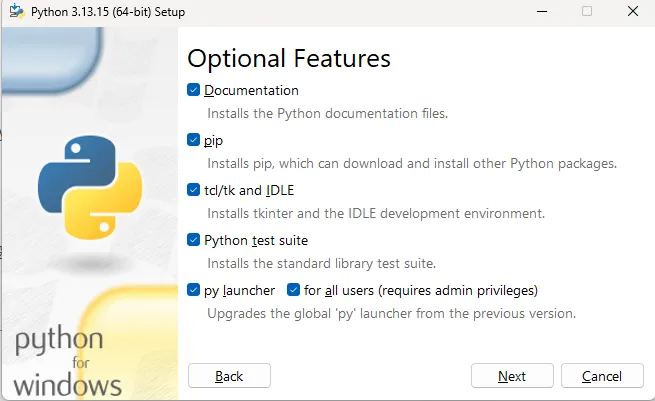Select the pip label text

[213, 141]
